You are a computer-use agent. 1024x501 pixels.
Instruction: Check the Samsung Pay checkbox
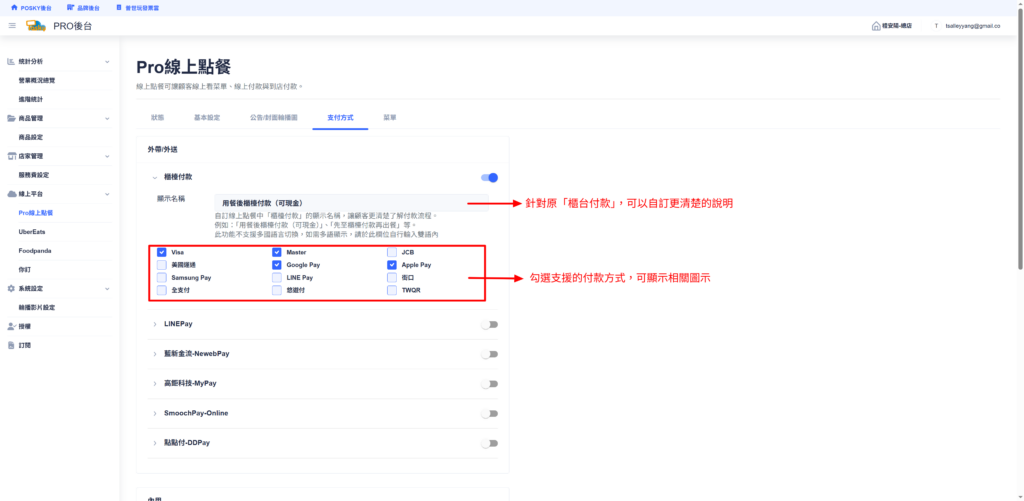pos(161,278)
